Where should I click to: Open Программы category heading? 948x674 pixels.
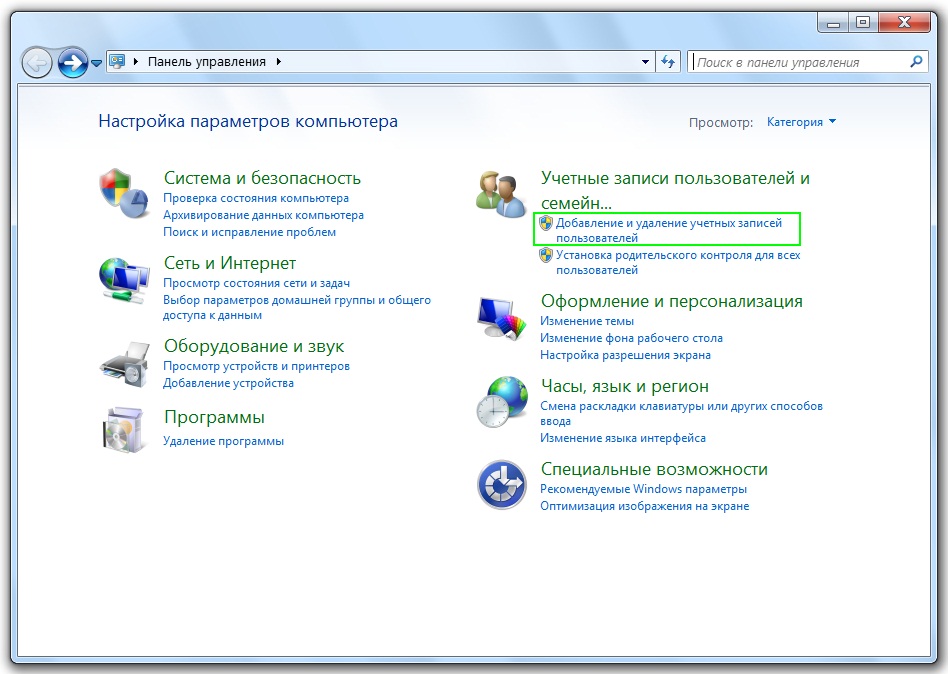click(x=214, y=417)
